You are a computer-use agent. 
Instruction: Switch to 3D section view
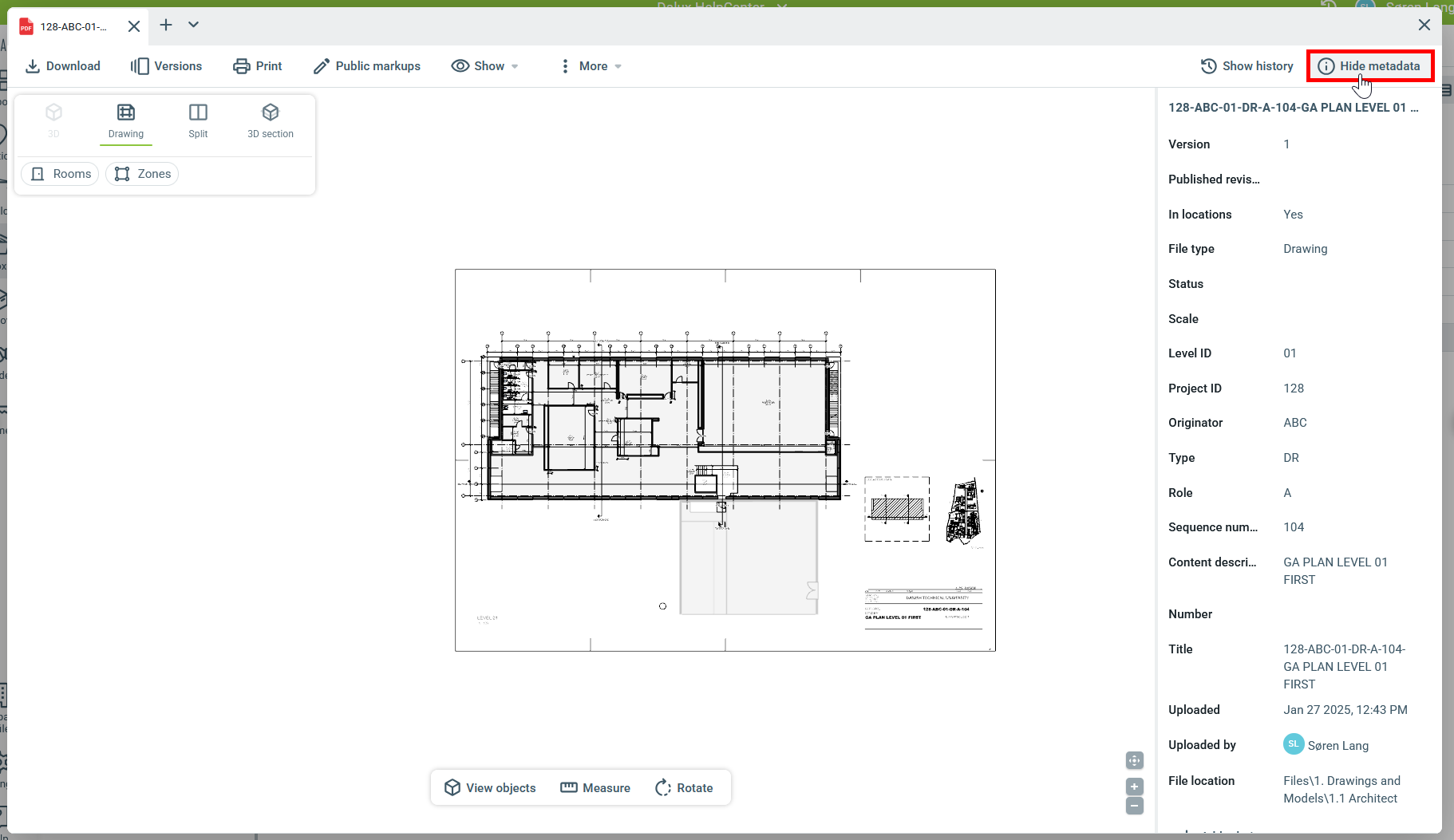pyautogui.click(x=271, y=120)
